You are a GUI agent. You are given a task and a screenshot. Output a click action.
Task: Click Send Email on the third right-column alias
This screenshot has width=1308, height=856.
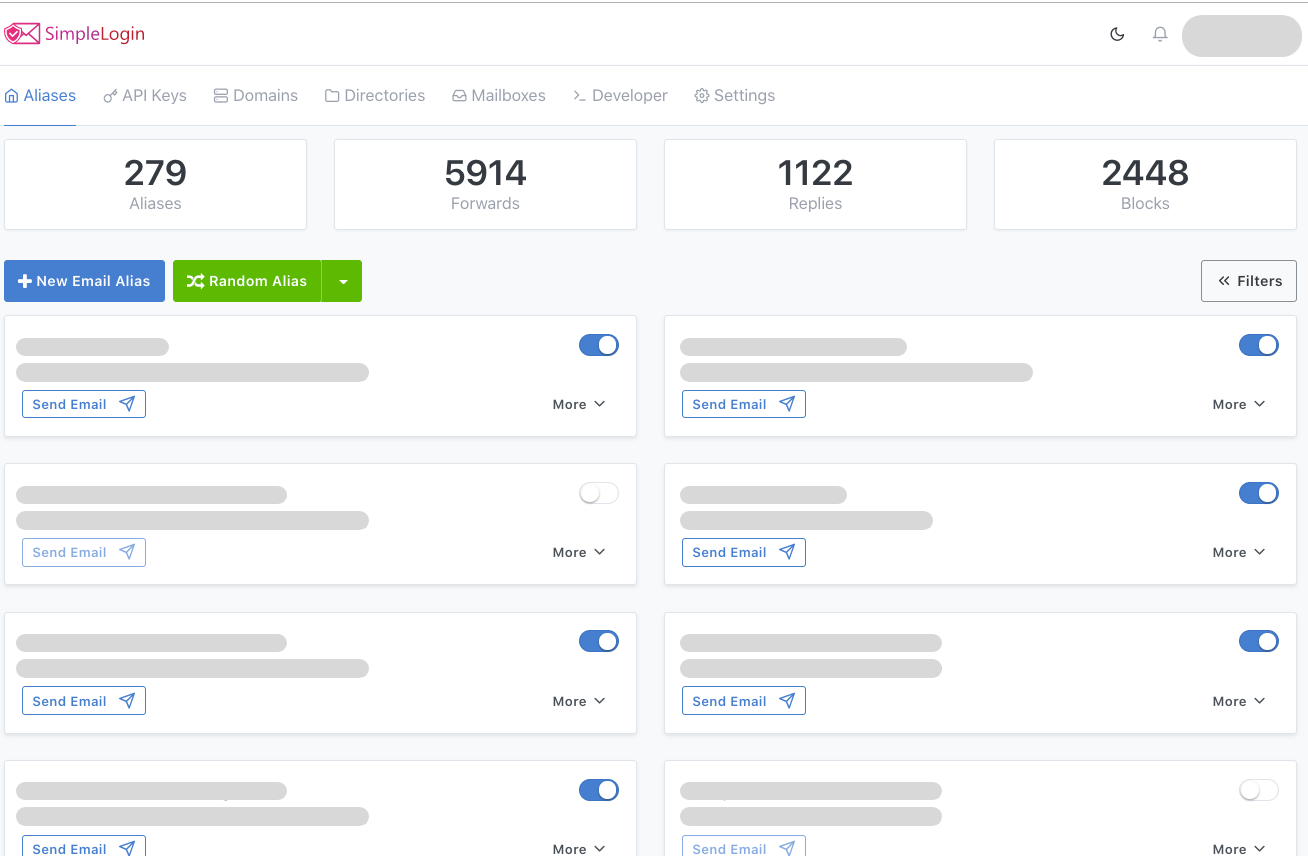pyautogui.click(x=744, y=701)
